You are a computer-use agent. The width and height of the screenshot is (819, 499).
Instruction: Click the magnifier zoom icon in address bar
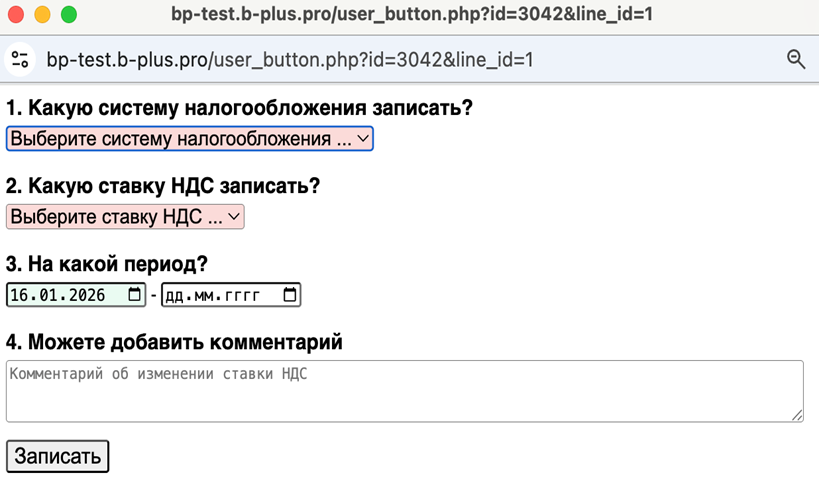pos(796,59)
